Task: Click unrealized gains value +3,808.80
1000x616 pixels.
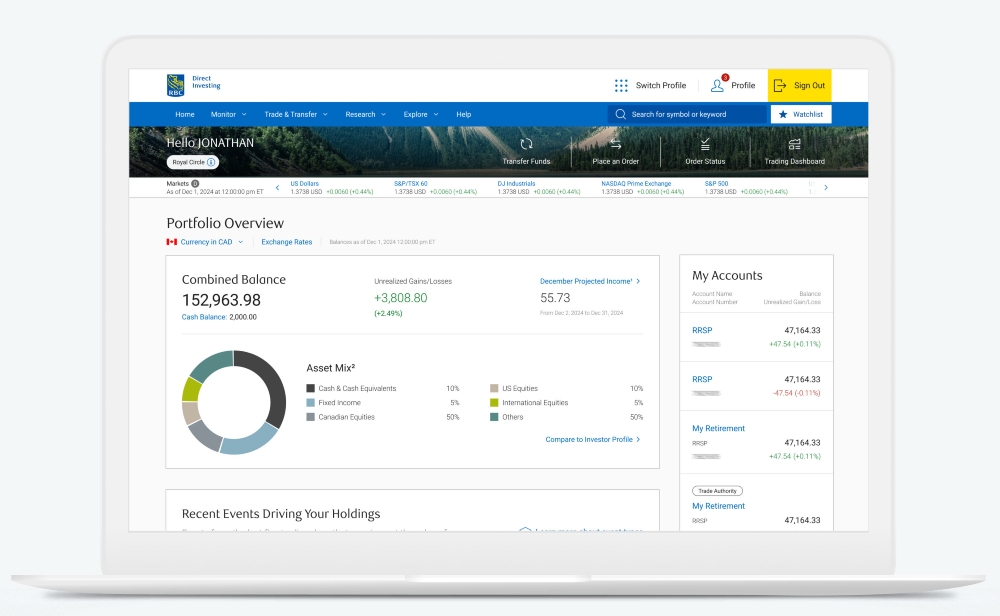Action: tap(401, 298)
